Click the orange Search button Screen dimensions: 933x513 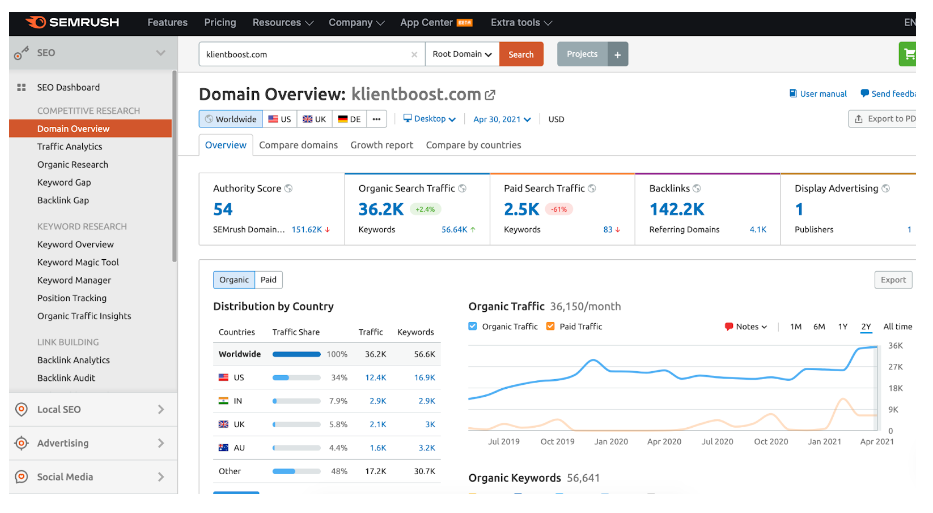point(521,55)
